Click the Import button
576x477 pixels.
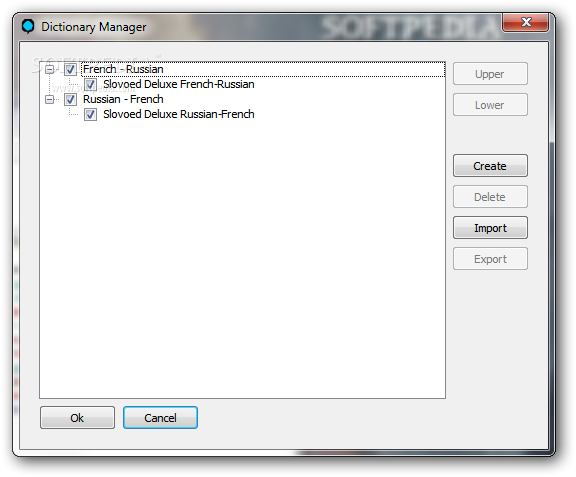(x=490, y=228)
